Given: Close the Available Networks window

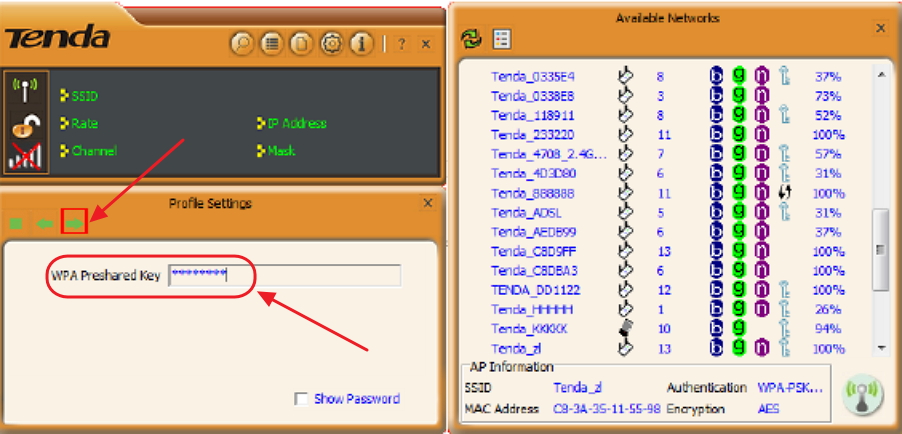Looking at the screenshot, I should pyautogui.click(x=880, y=28).
